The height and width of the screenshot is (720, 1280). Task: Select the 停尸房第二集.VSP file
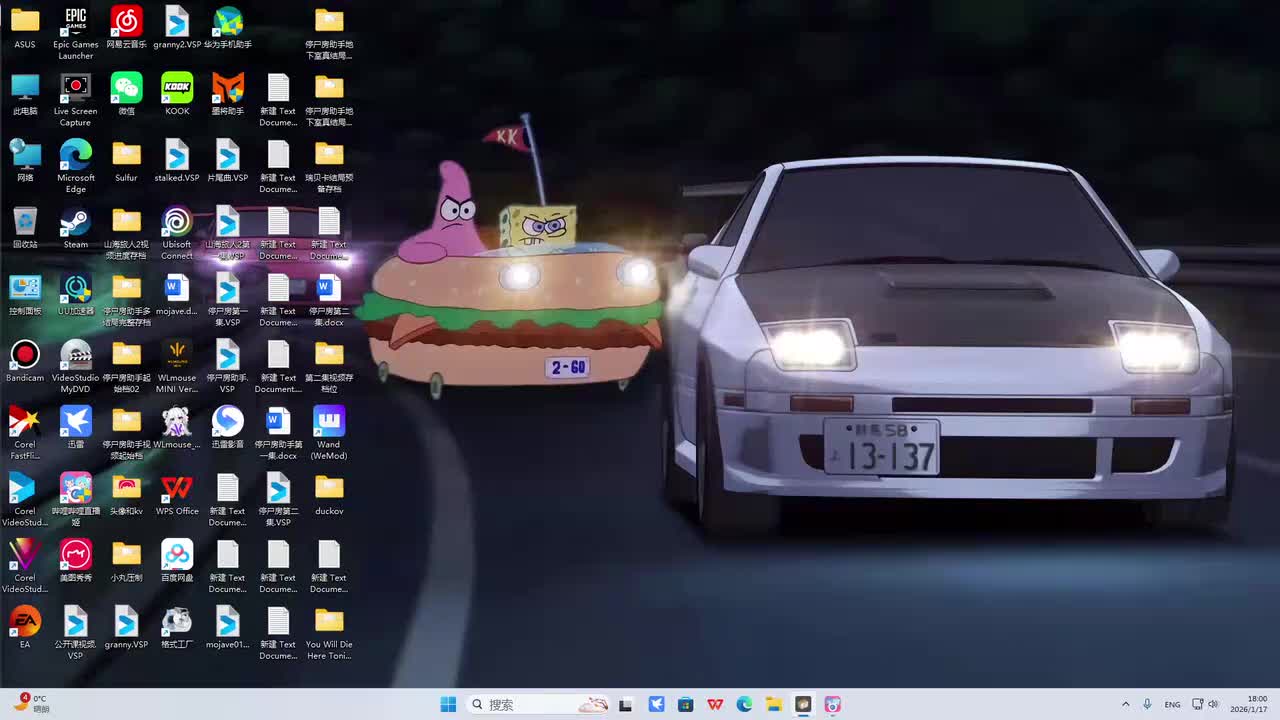(278, 500)
